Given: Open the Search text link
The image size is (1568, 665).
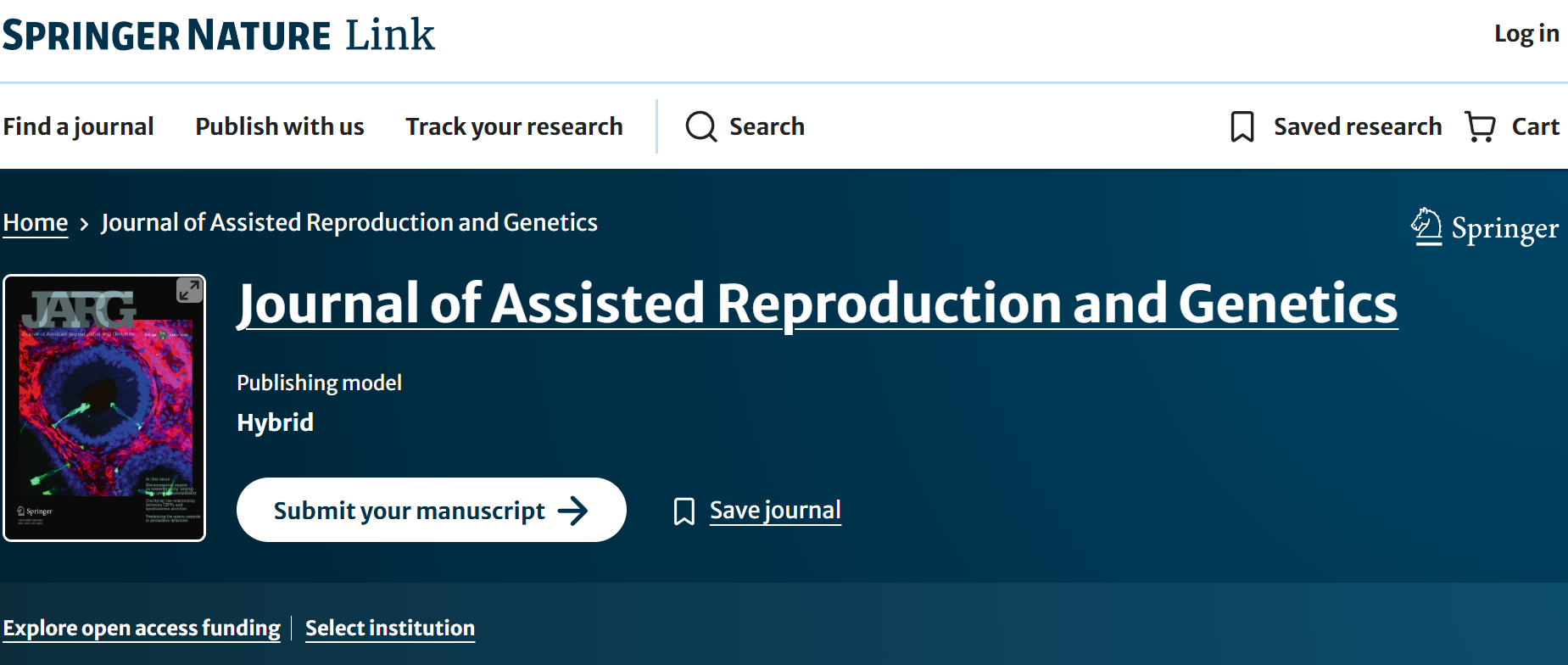Looking at the screenshot, I should coord(767,126).
